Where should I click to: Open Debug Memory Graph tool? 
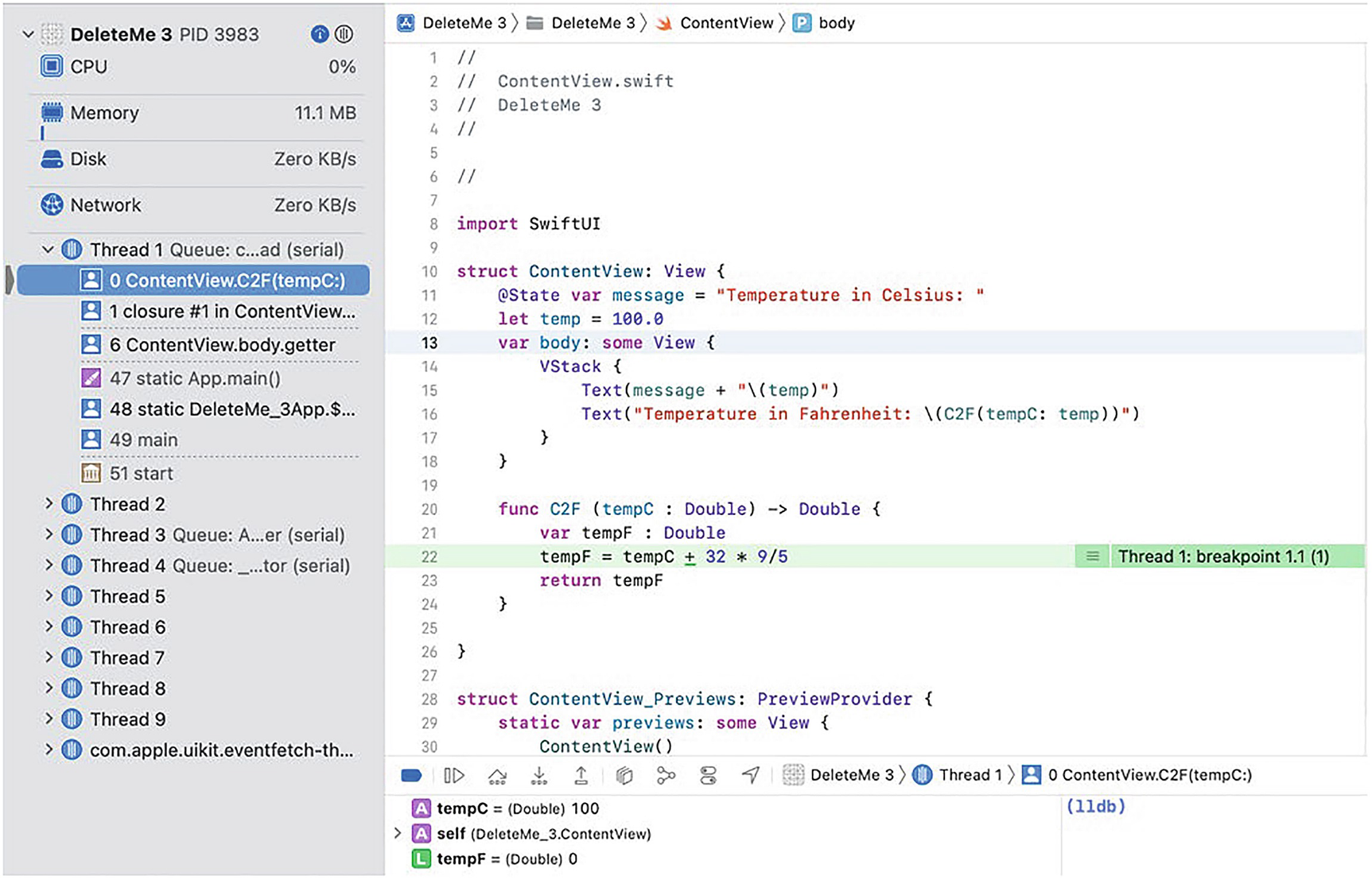click(x=667, y=775)
